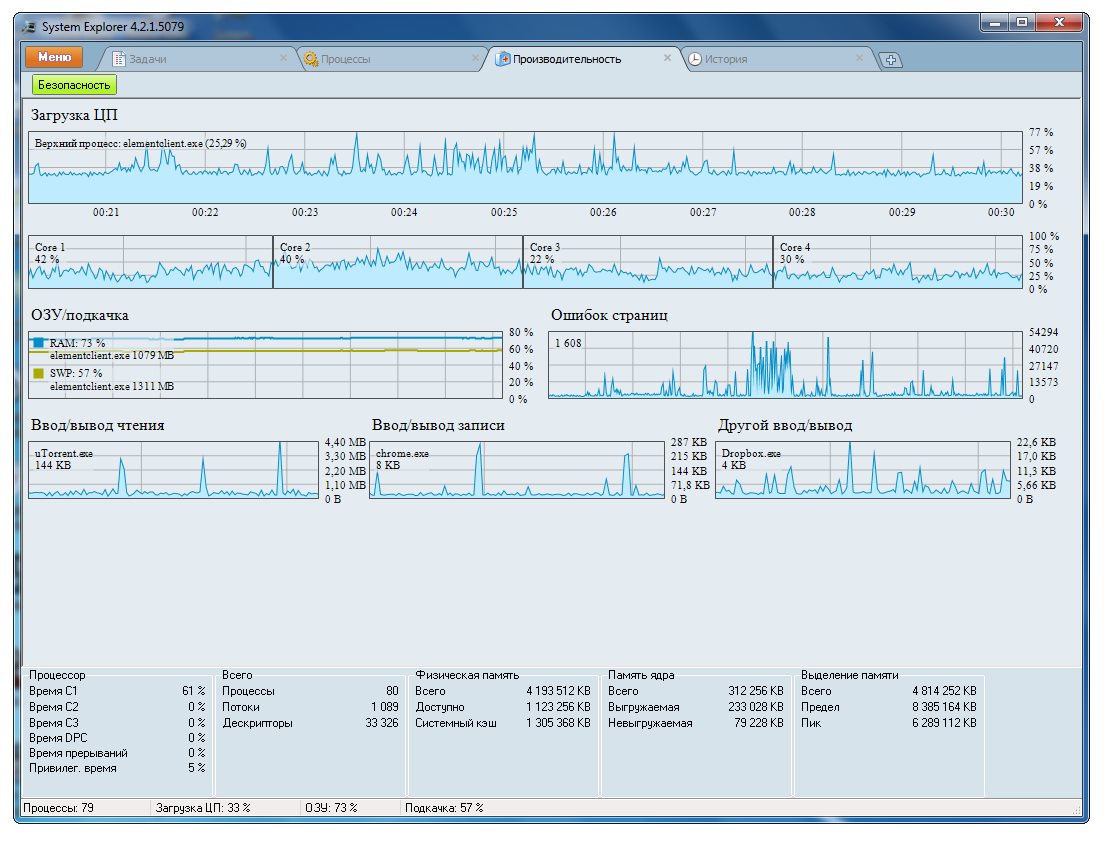Open the История tab

(x=725, y=59)
